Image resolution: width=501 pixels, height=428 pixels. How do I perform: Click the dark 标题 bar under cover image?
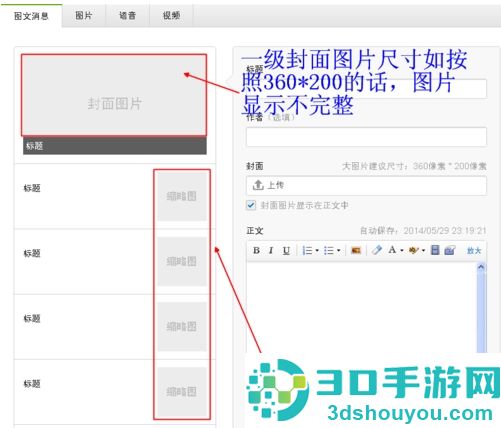115,146
